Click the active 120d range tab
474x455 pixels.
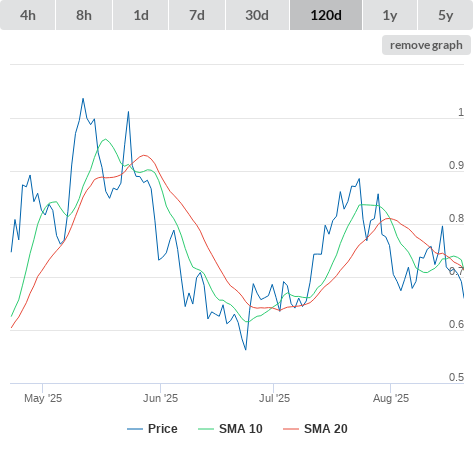pyautogui.click(x=326, y=15)
